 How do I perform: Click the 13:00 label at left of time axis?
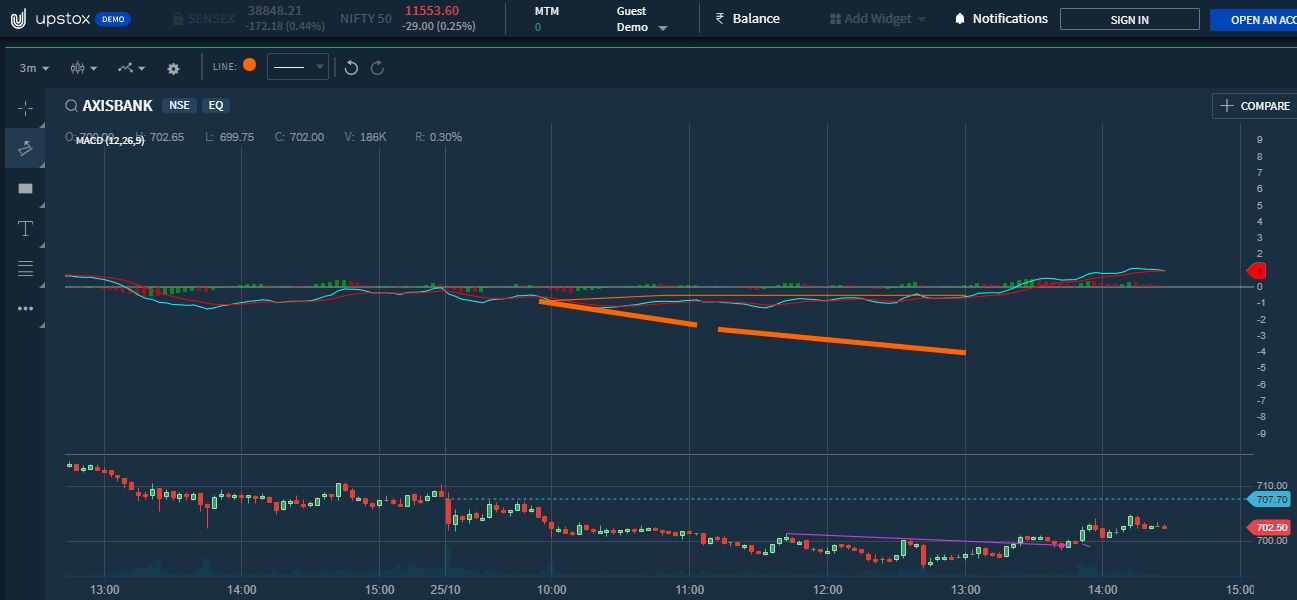pos(104,589)
